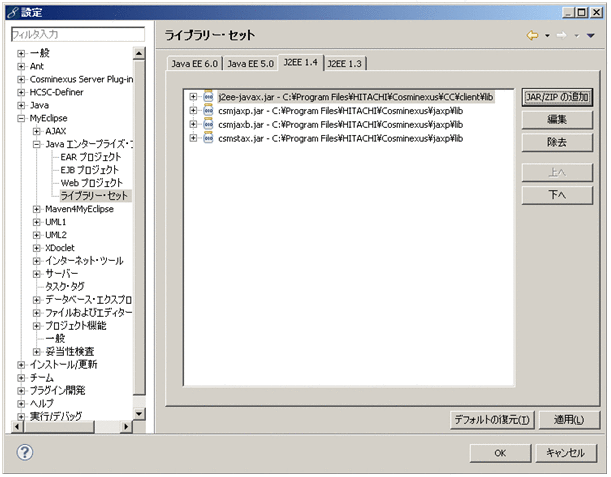
Task: Select Web プロジェクト in the tree
Action: point(92,183)
